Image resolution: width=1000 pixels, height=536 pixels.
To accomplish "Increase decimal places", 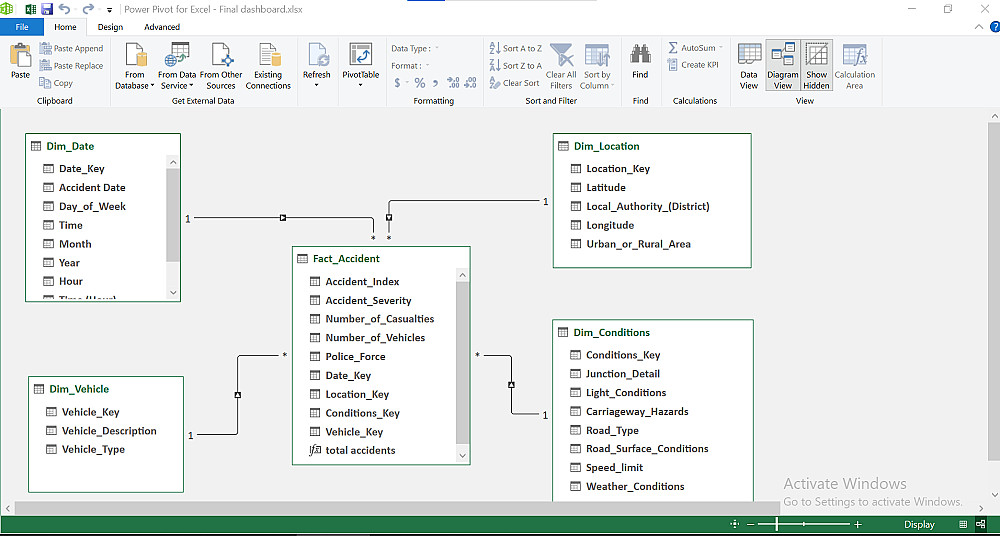I will 453,83.
